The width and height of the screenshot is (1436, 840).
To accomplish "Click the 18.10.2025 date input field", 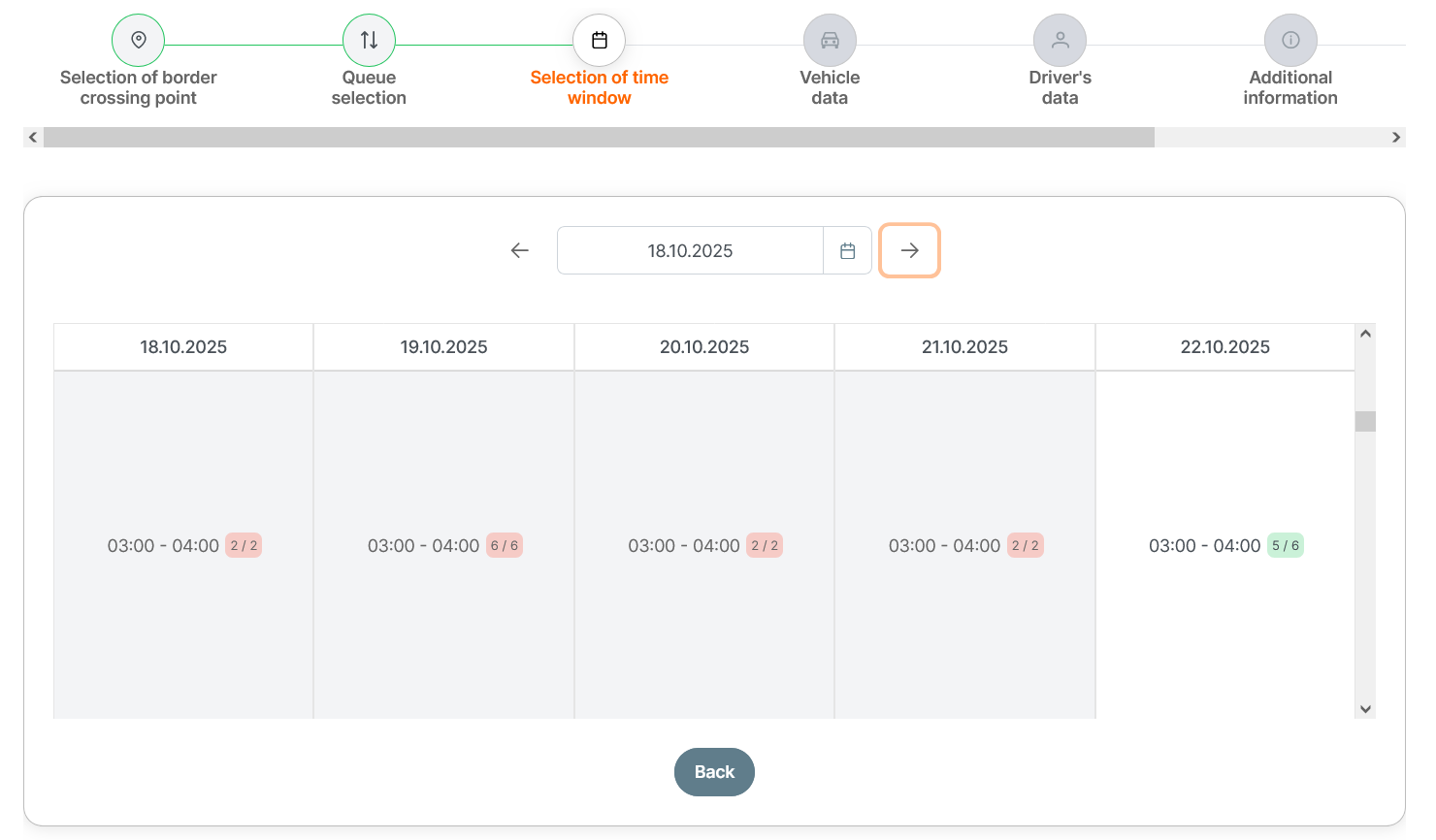I will 690,251.
